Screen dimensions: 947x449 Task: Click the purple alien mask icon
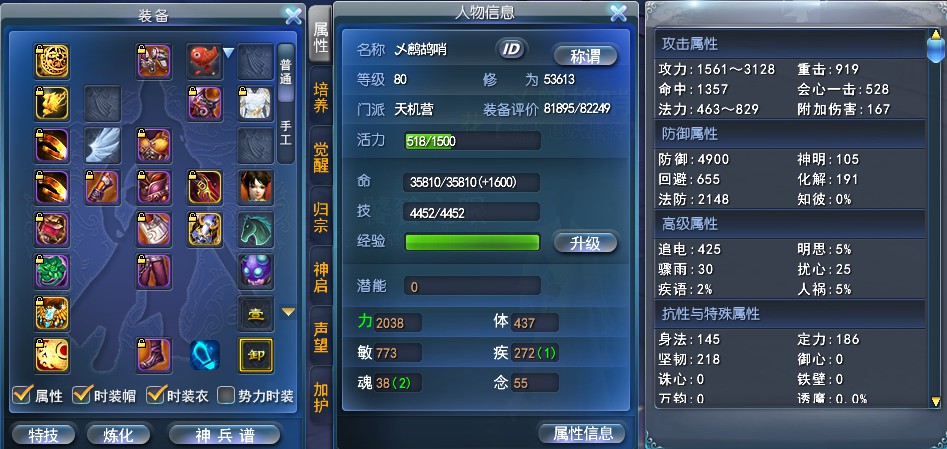click(256, 271)
